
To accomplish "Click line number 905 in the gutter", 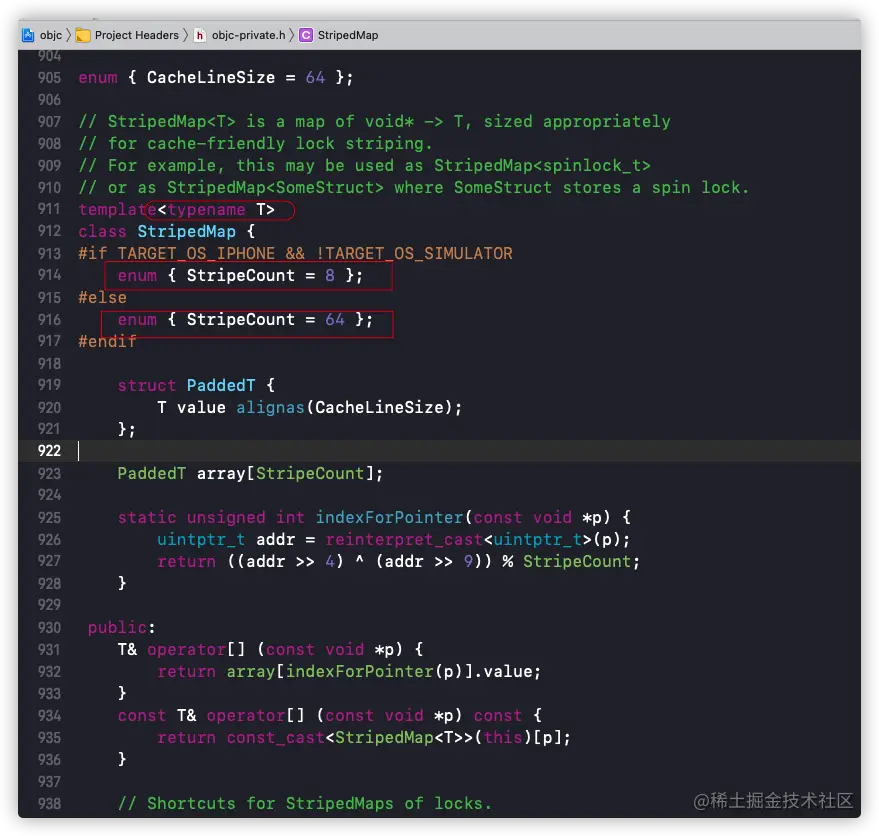I will click(49, 77).
